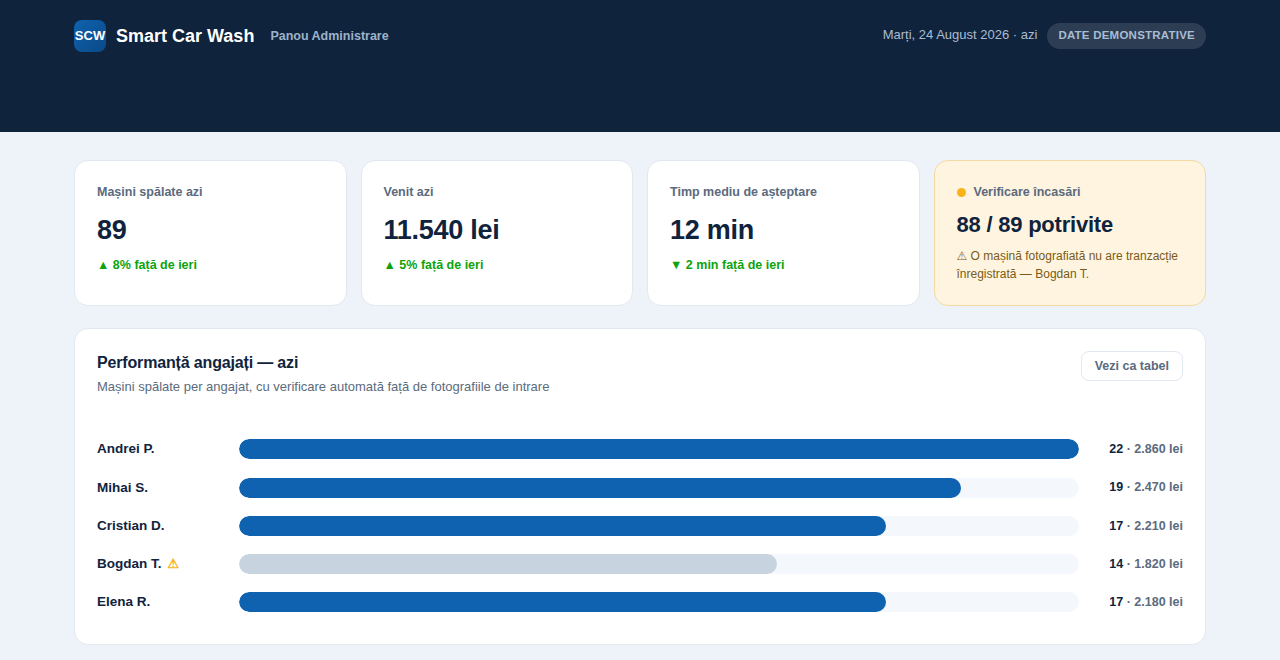The height and width of the screenshot is (660, 1280).
Task: Click the SCW logo icon
Action: pos(90,36)
